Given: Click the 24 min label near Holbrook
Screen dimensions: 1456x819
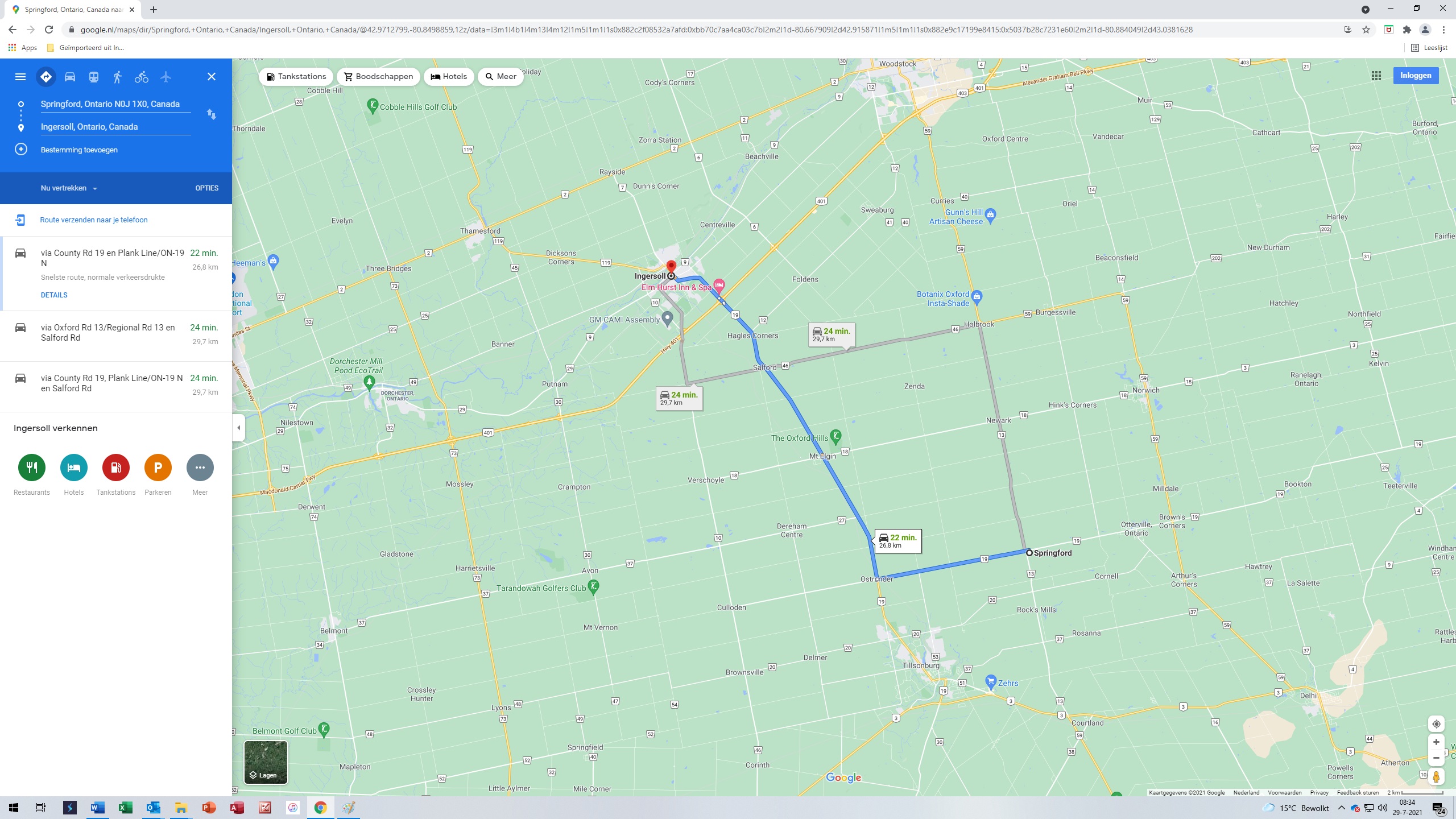Looking at the screenshot, I should (831, 334).
